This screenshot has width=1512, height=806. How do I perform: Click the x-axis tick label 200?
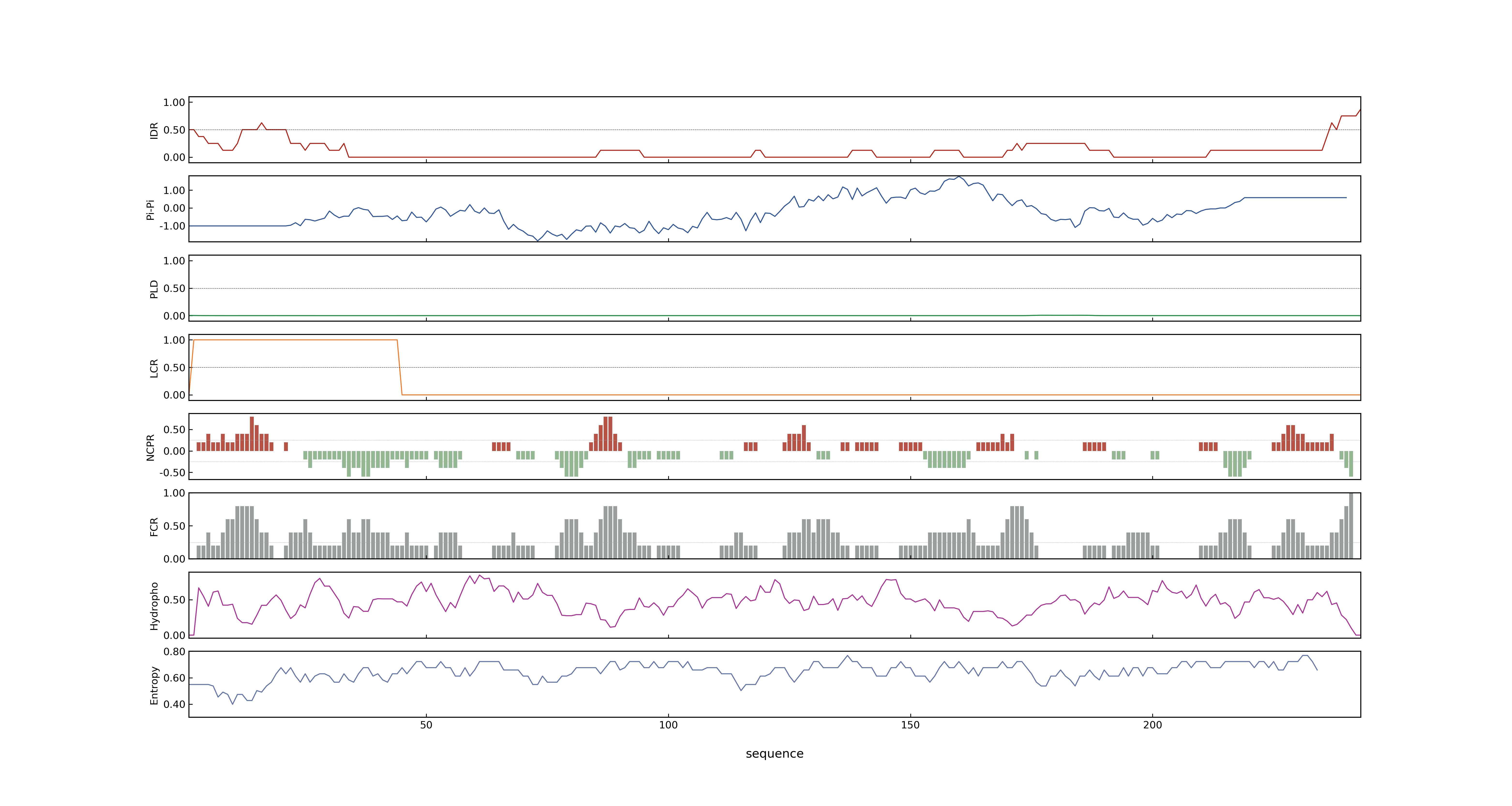[x=1152, y=725]
